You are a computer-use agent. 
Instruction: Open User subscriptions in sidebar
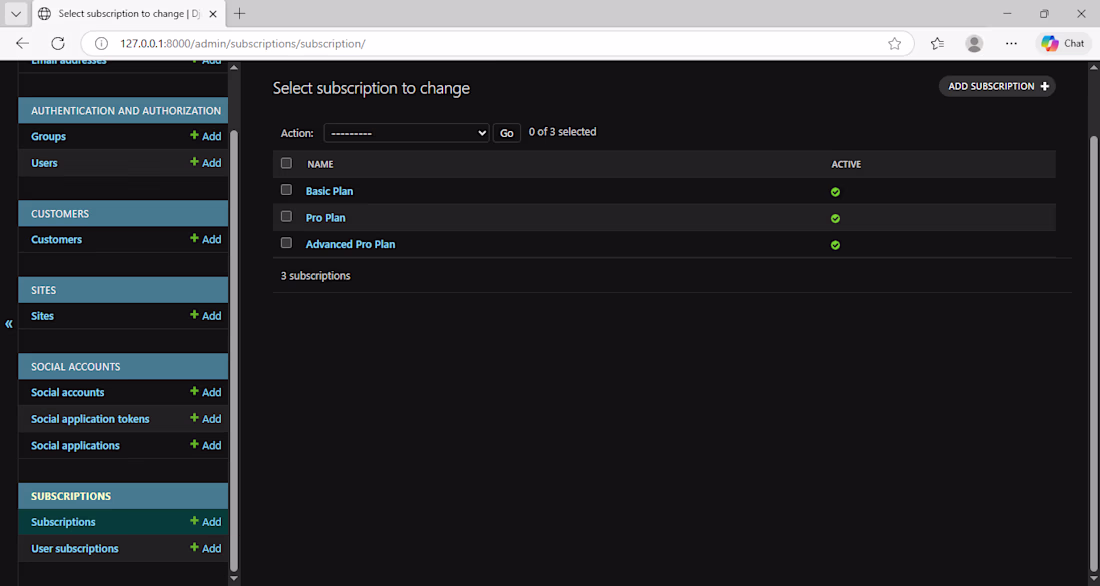[74, 549]
